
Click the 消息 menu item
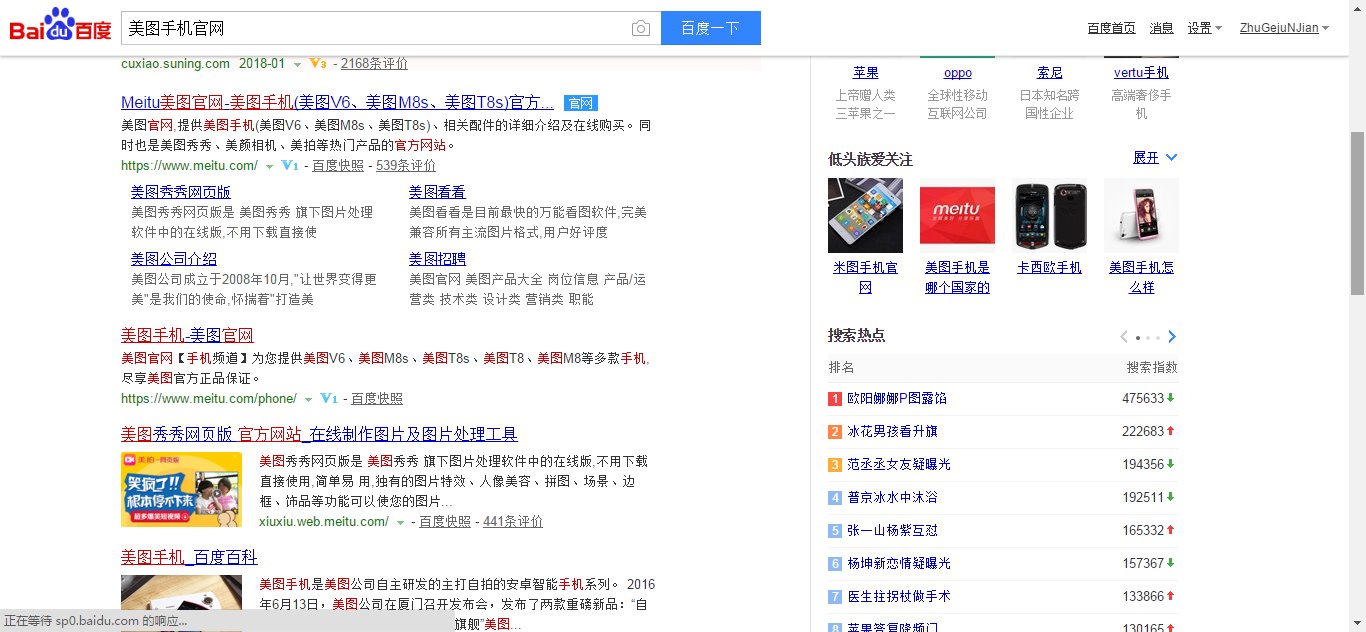[x=1162, y=28]
